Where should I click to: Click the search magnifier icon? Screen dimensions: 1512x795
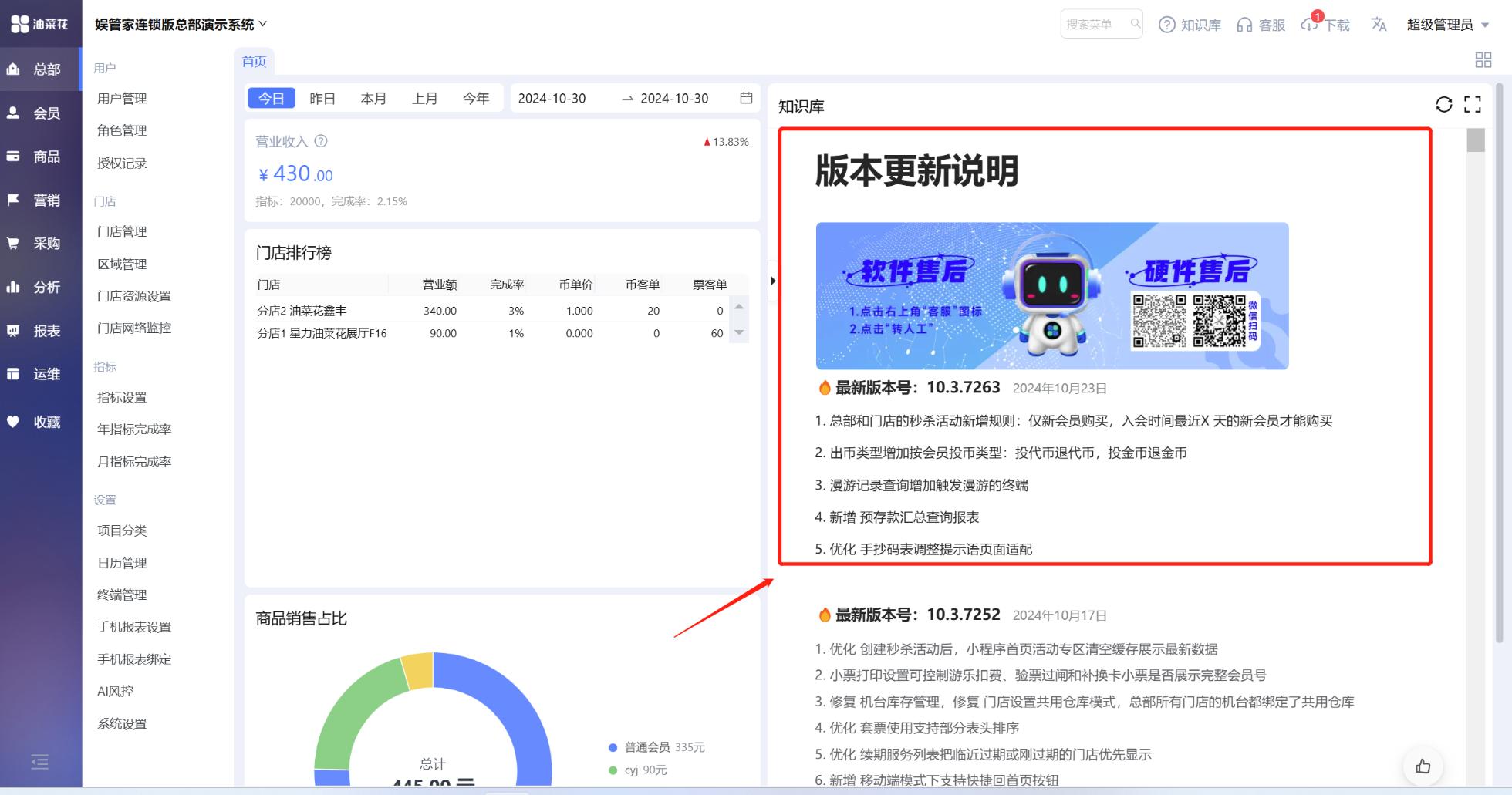pyautogui.click(x=1135, y=24)
